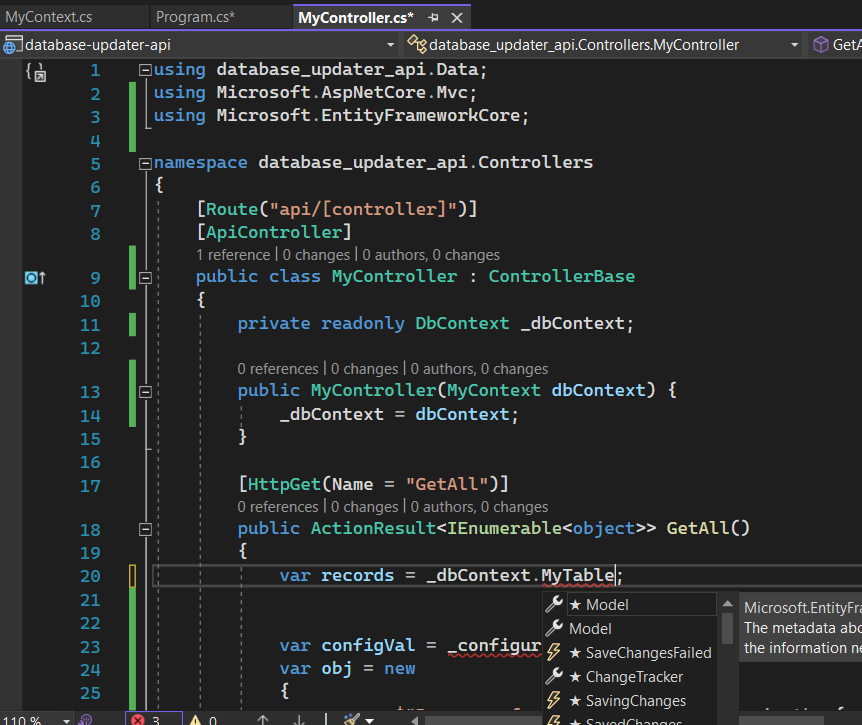The image size is (862, 725).
Task: Go to previous issue with the up arrow
Action: 263,720
